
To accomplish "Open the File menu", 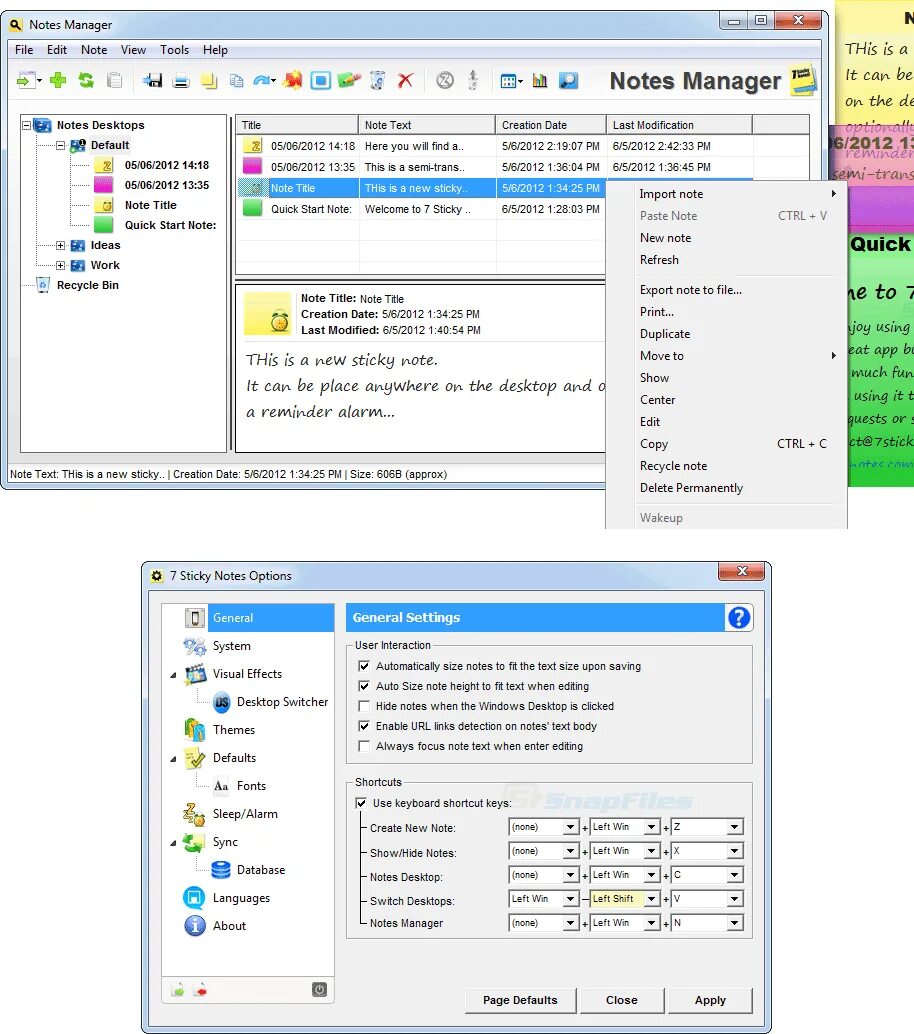I will 24,50.
